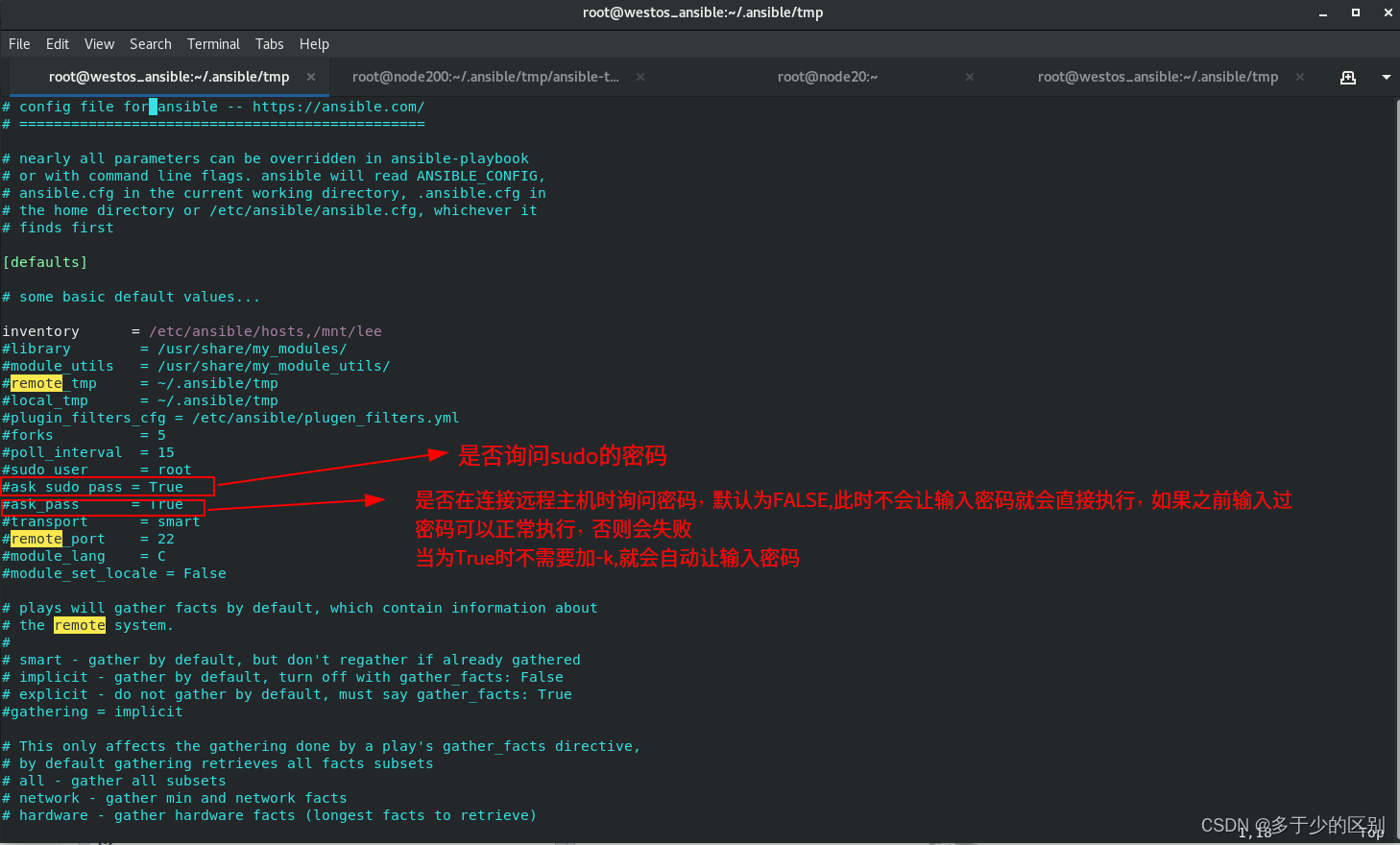Close the root@node20:~ tab
The height and width of the screenshot is (845, 1400).
tap(970, 77)
